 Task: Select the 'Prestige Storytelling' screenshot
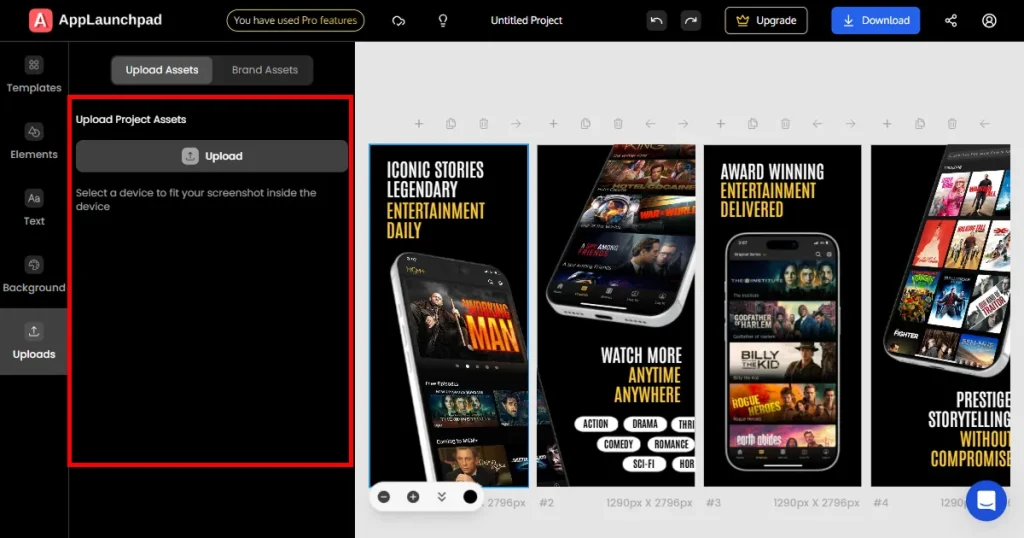[940, 315]
